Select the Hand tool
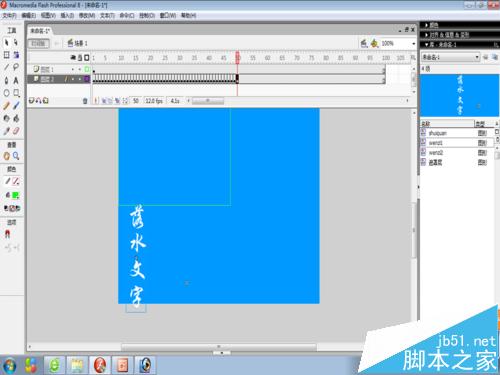This screenshot has width=500, height=375. point(6,156)
